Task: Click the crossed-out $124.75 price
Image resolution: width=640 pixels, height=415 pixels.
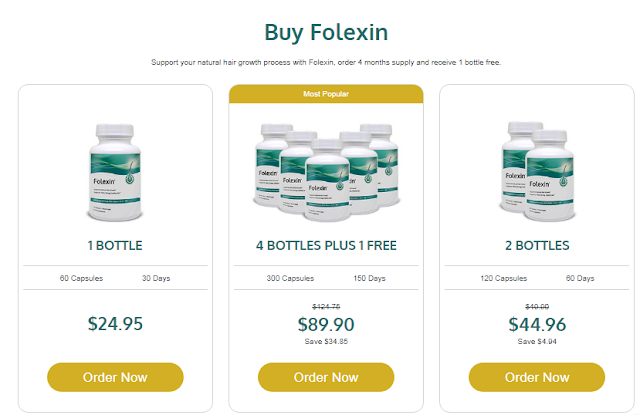Action: 326,307
